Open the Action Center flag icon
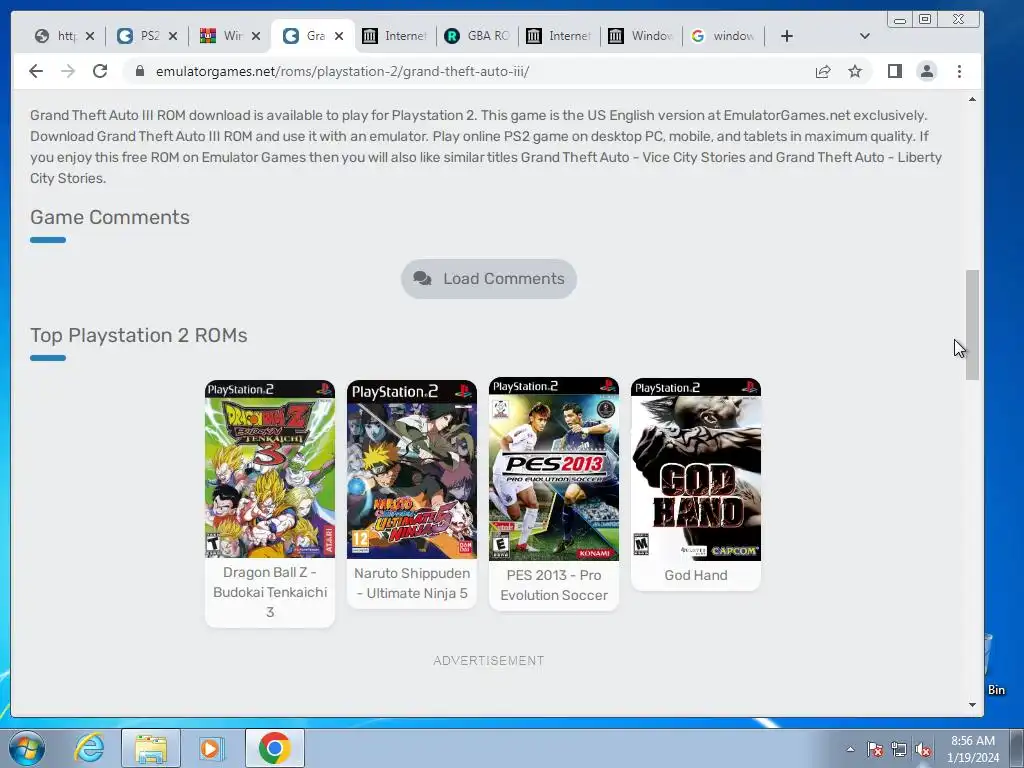 click(x=875, y=750)
